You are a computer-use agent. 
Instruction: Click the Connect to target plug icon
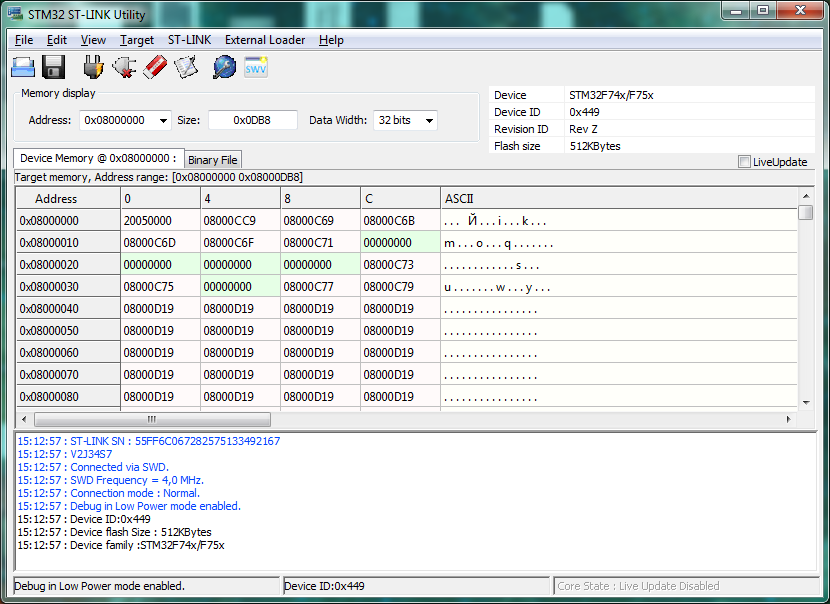93,67
